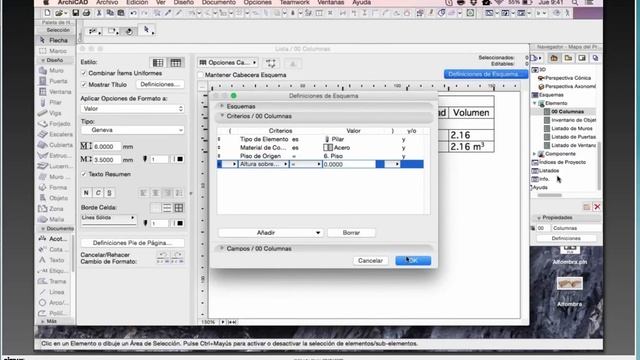Open the Spotlight search icon
The height and width of the screenshot is (360, 640).
[x=575, y=2]
